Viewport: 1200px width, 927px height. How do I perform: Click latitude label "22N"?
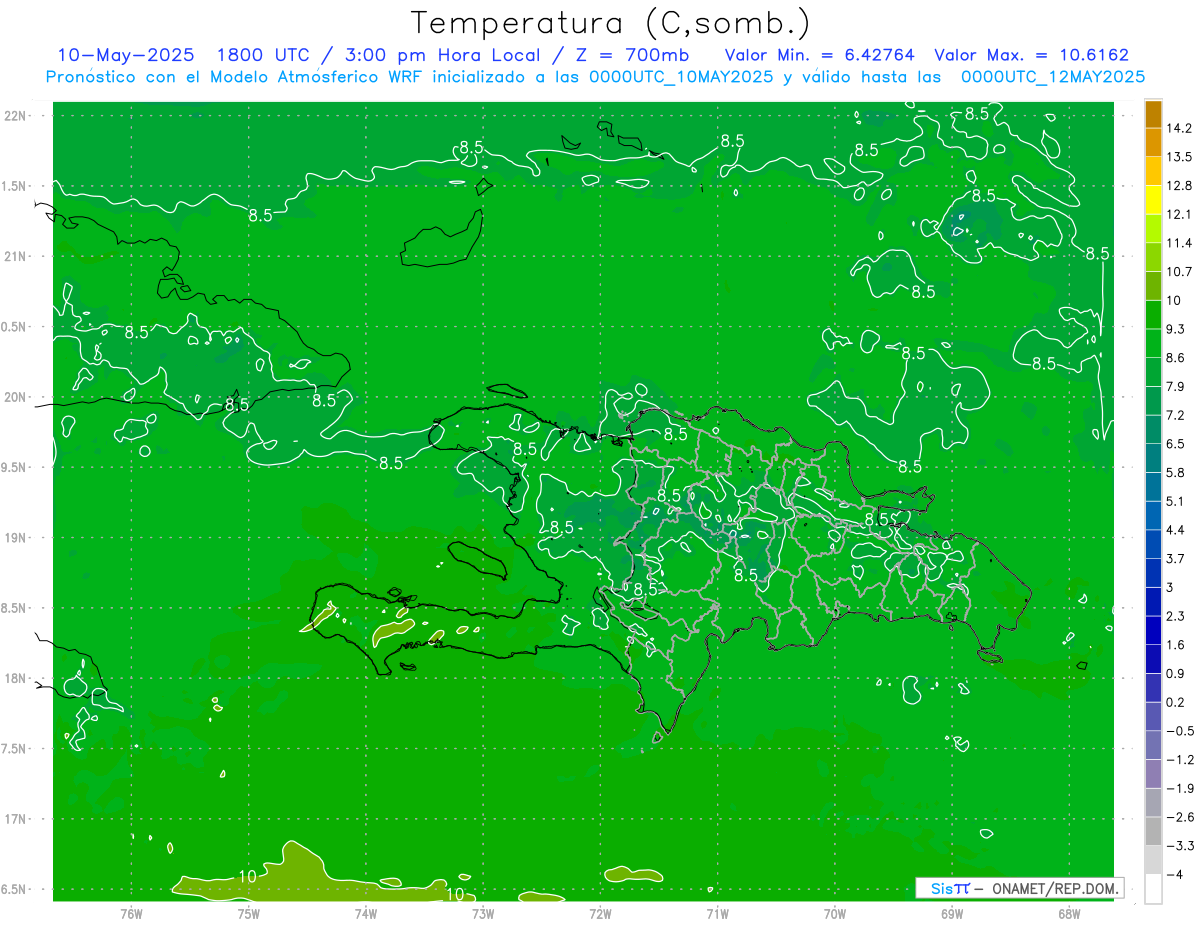click(x=14, y=115)
